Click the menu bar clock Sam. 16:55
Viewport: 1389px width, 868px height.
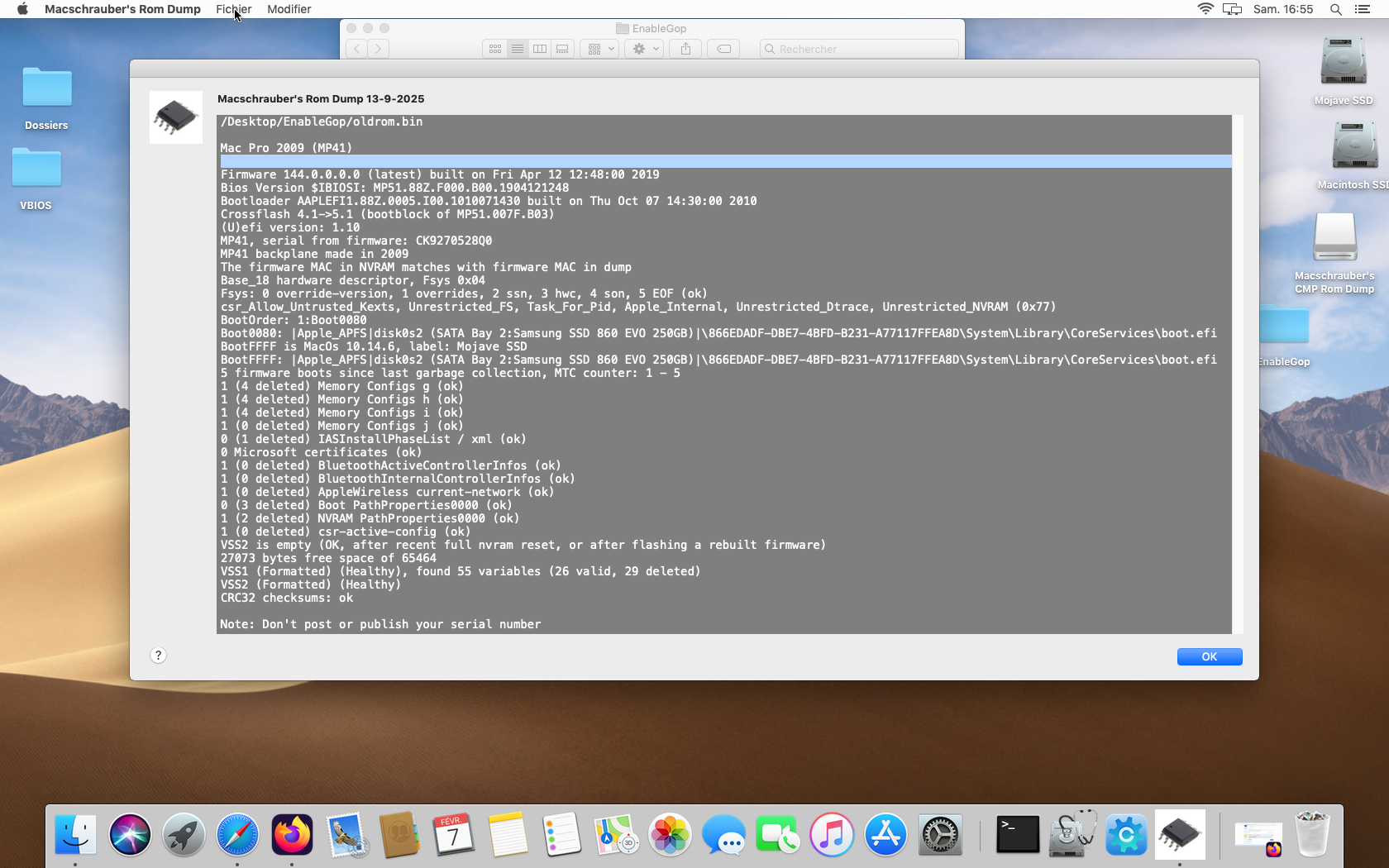coord(1283,9)
